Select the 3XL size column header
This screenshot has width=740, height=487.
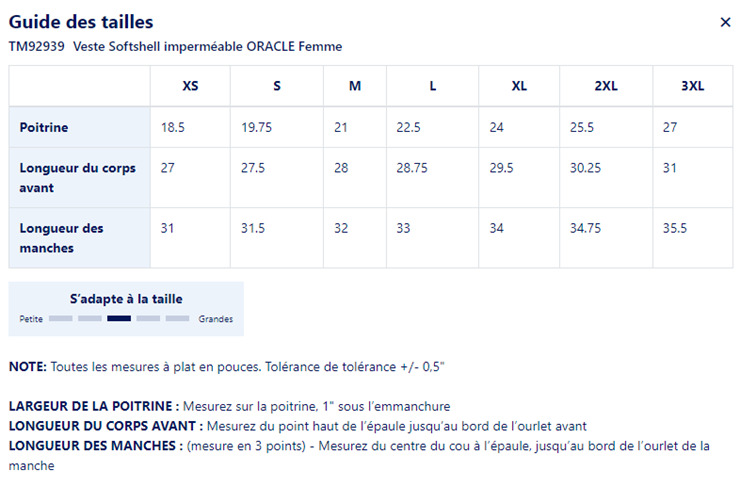point(693,86)
